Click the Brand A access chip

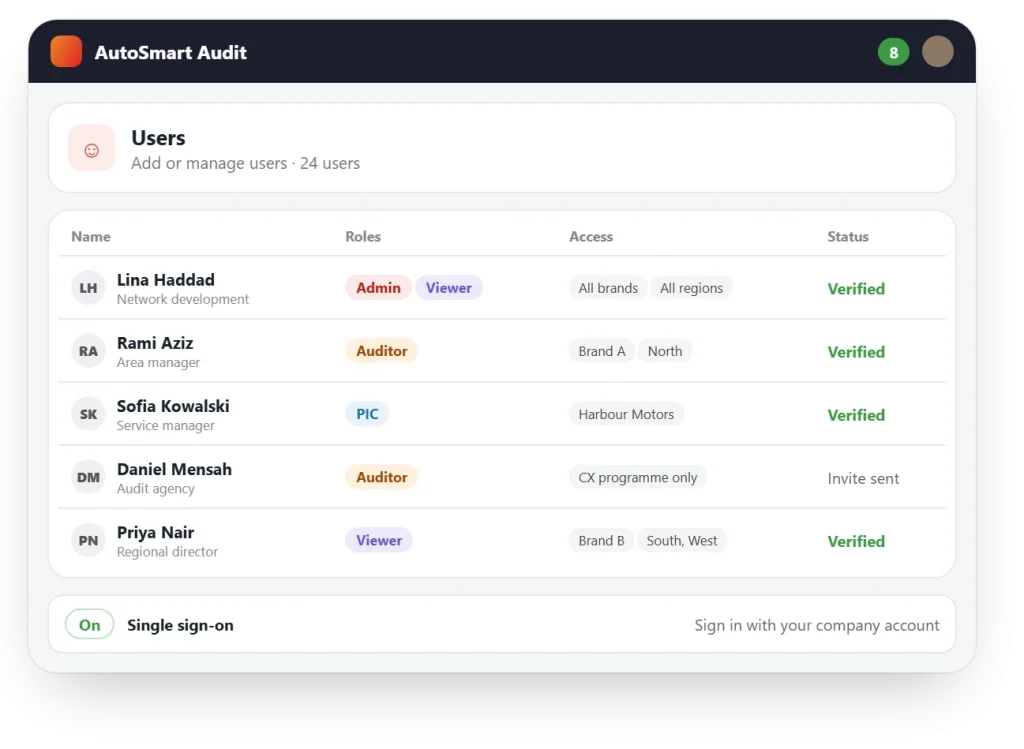tap(601, 351)
